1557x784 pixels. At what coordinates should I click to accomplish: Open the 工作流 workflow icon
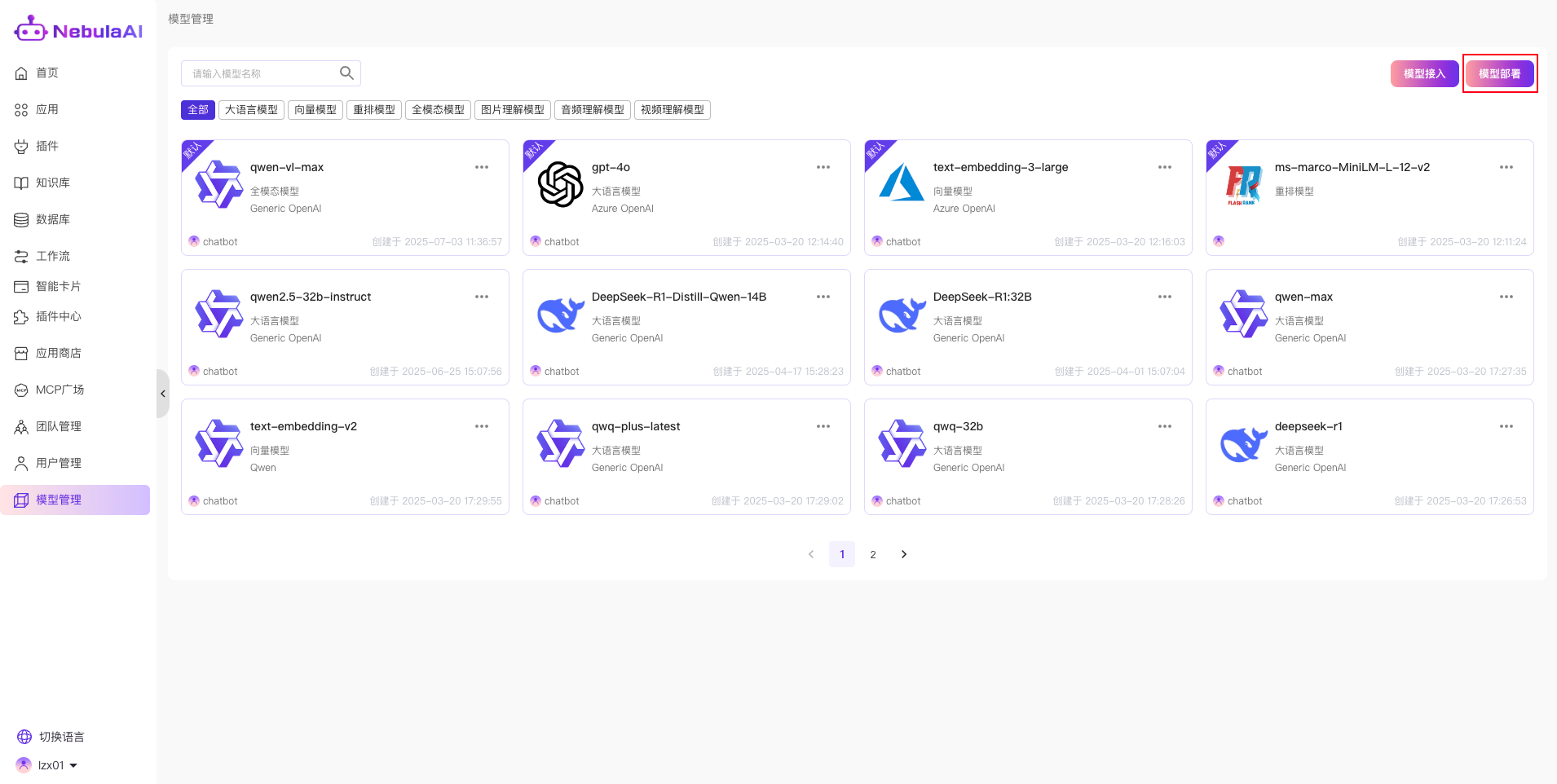21,257
